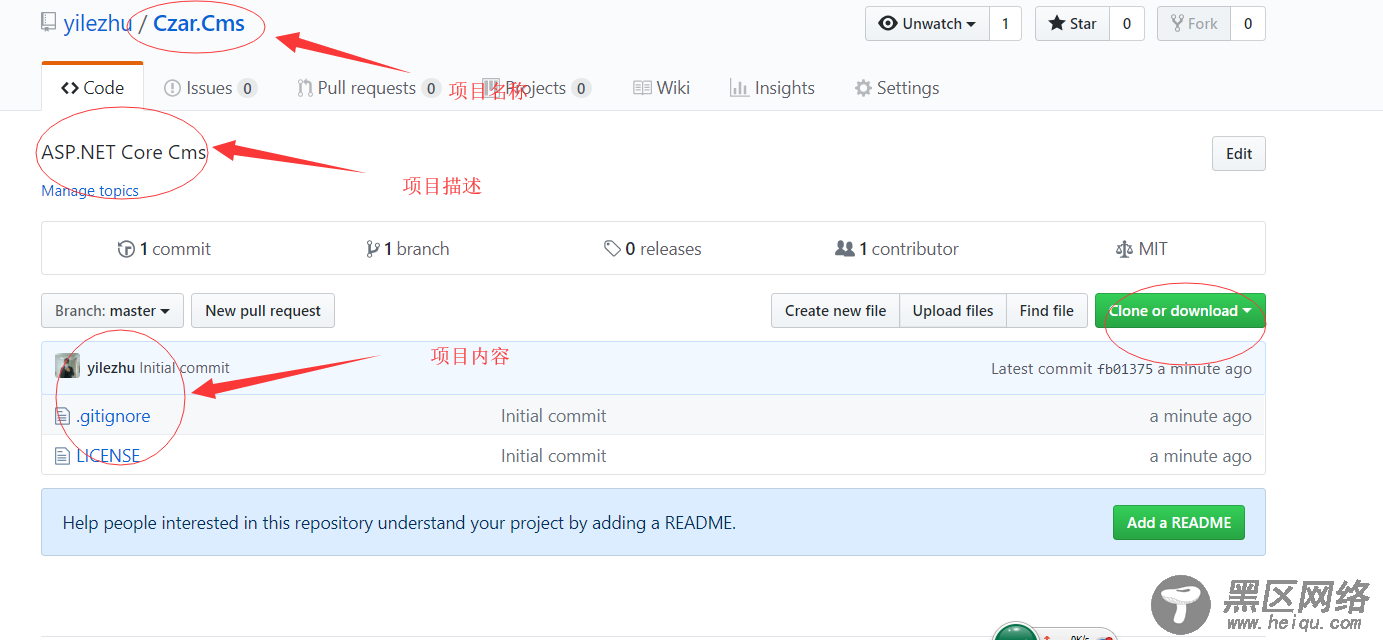Click the Add a README button
1383x640 pixels.
1179,522
